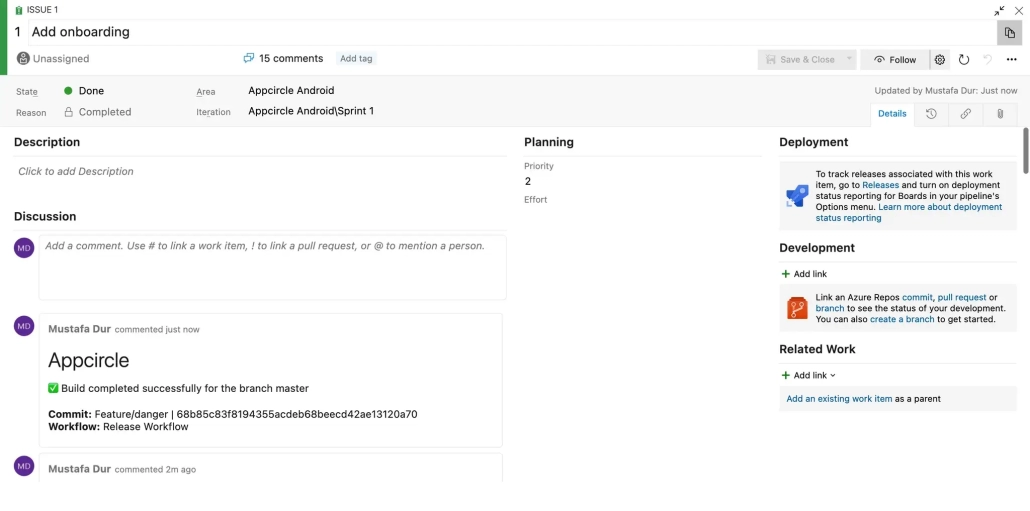Click the Discussion section heading

point(45,216)
